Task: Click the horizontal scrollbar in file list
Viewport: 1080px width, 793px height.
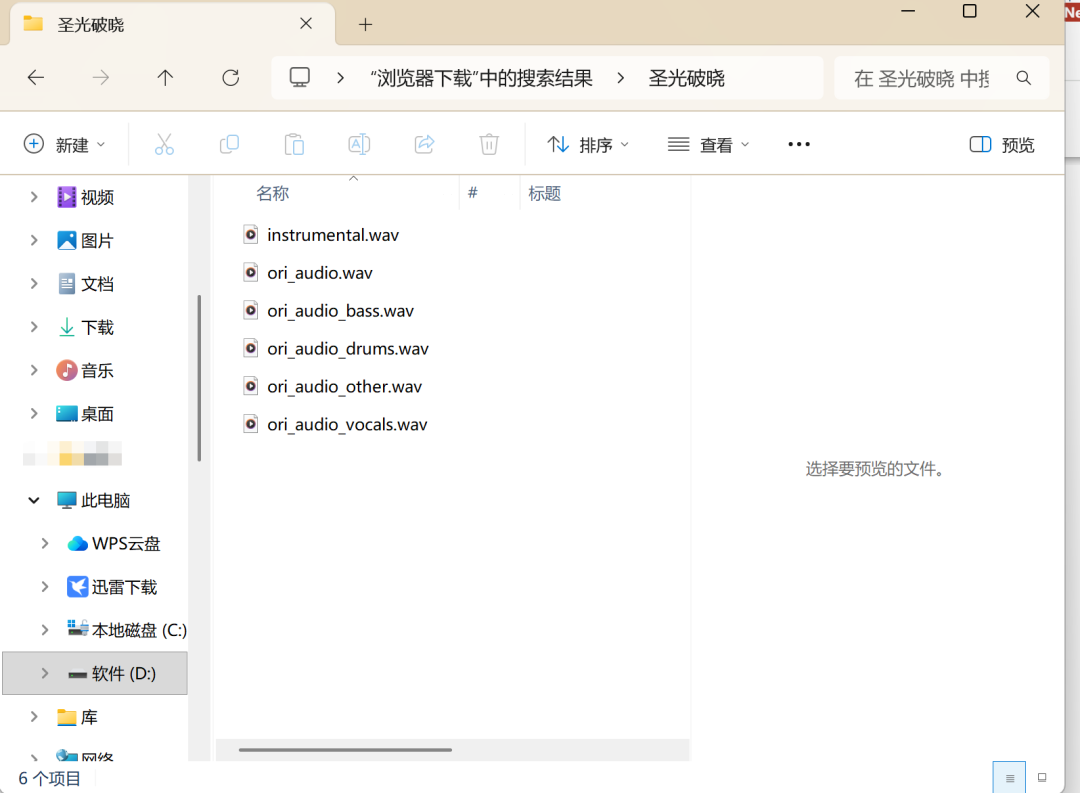Action: coord(345,749)
